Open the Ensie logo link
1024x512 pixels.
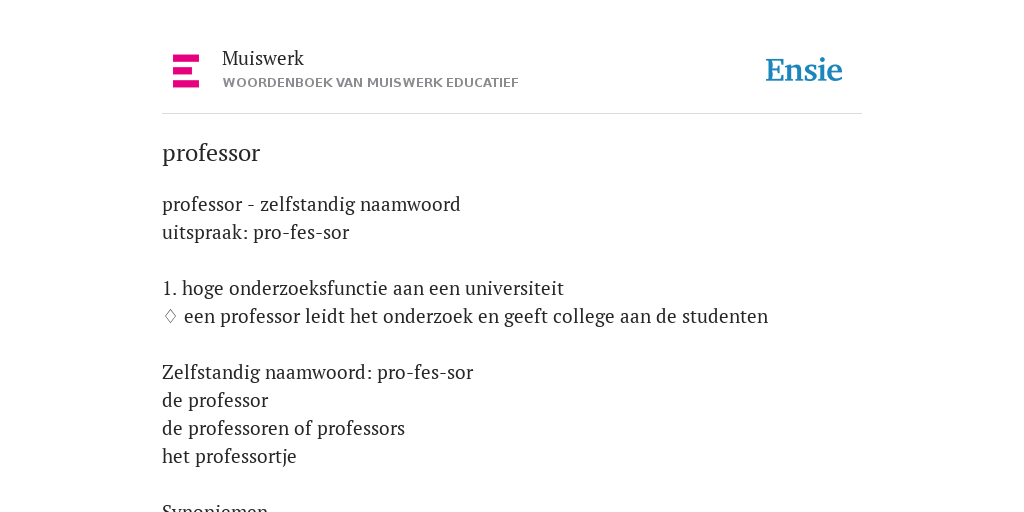click(x=804, y=71)
